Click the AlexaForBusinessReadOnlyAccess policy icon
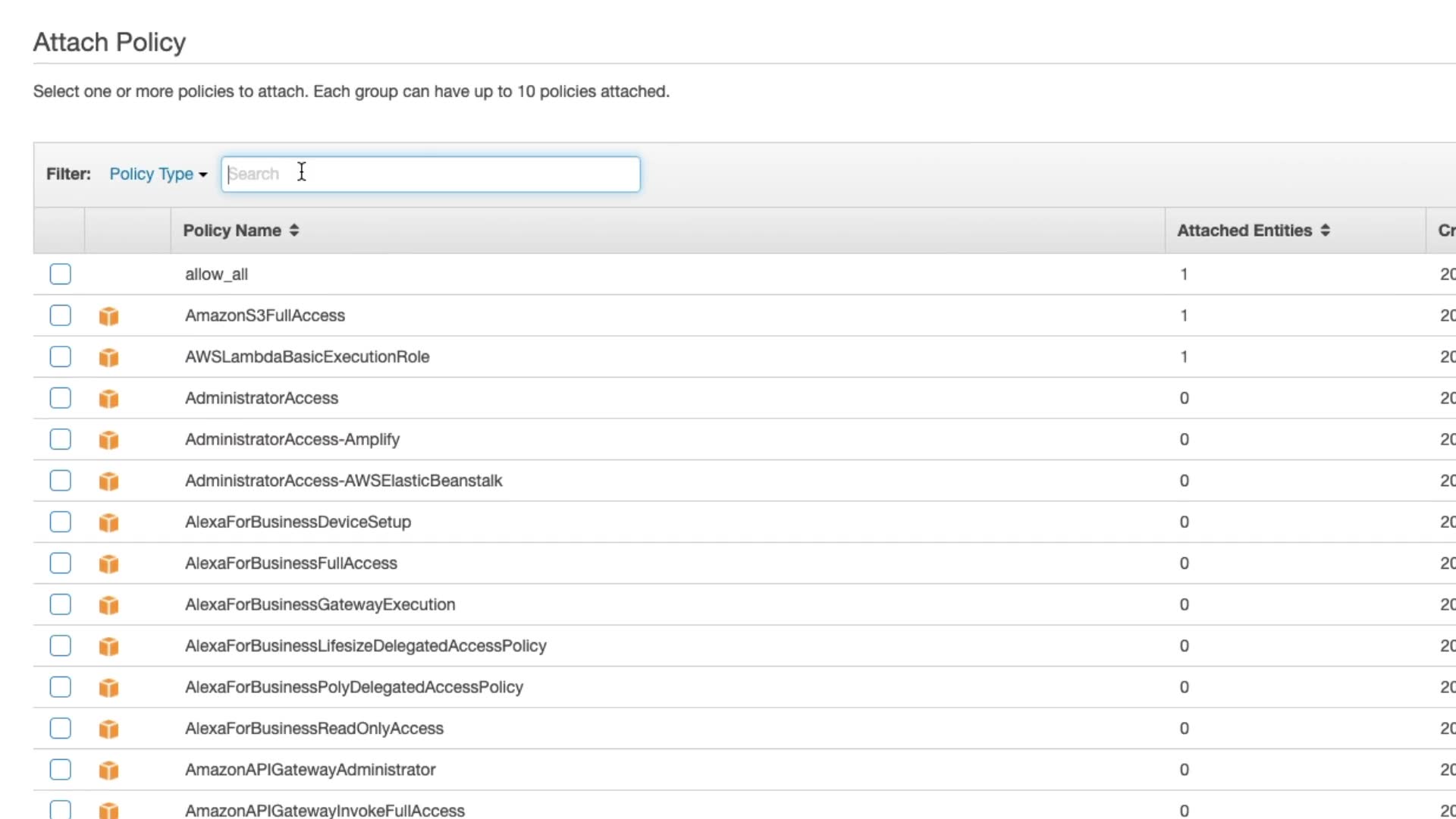Viewport: 1456px width, 819px height. point(108,729)
